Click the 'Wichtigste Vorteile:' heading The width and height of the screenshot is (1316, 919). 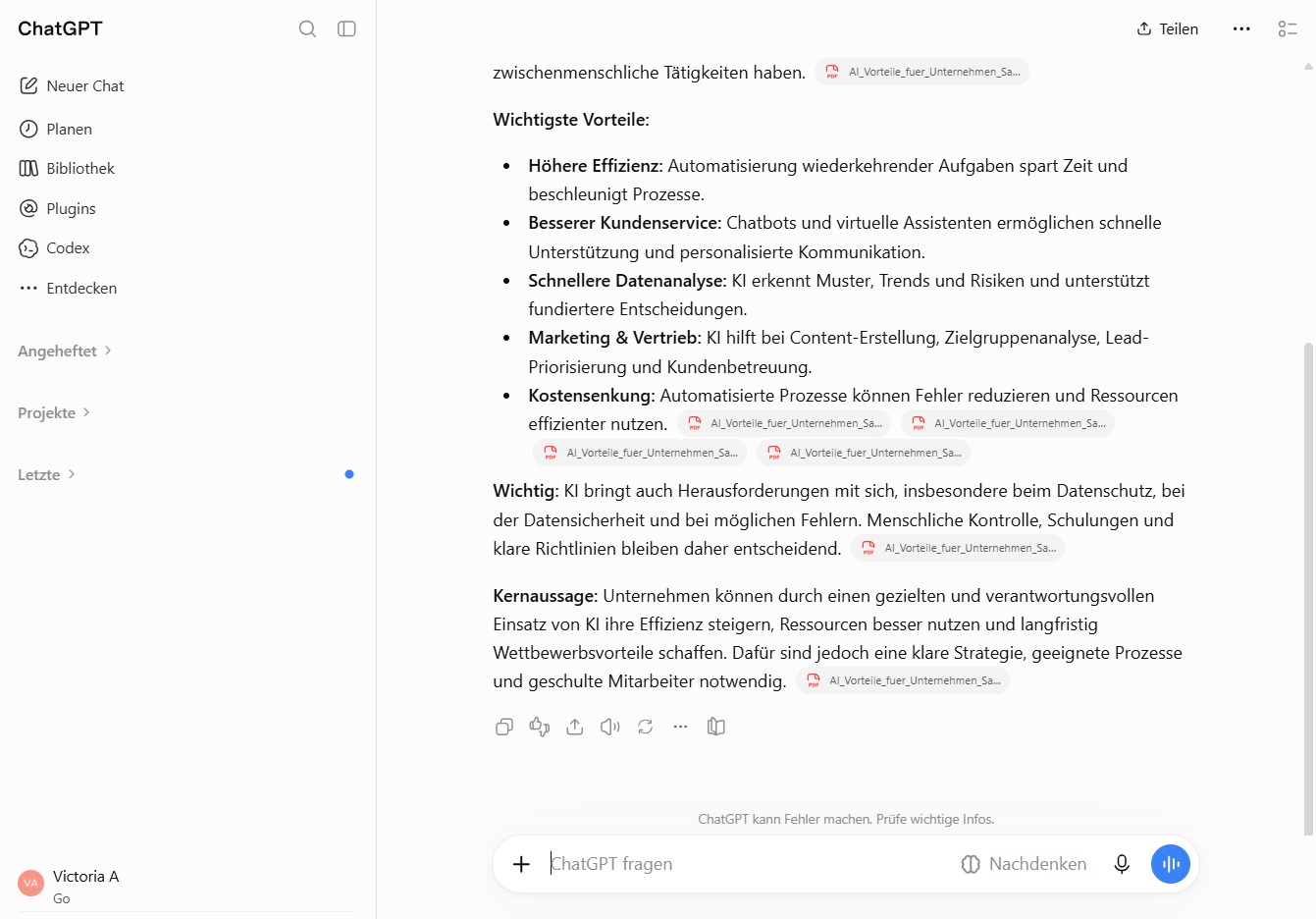[571, 120]
